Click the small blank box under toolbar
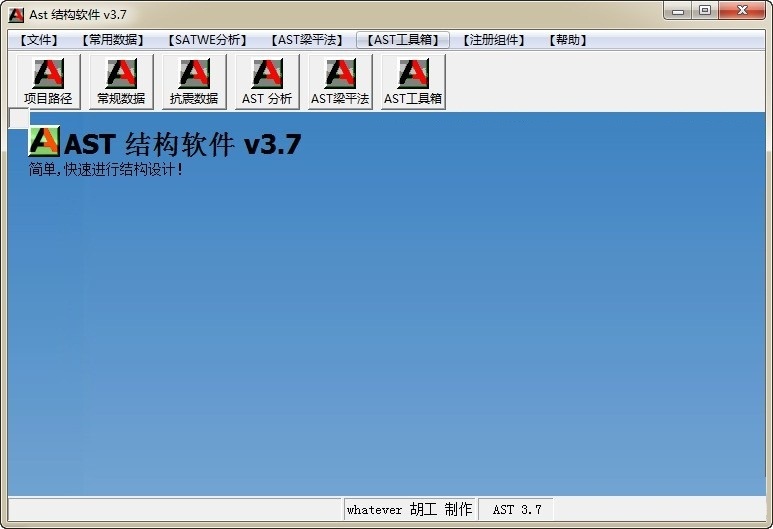Viewport: 773px width, 529px height. click(19, 118)
